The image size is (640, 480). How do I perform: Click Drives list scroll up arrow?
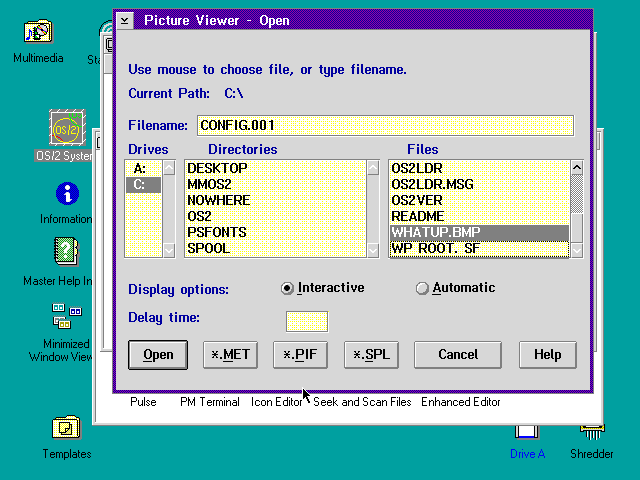[x=169, y=168]
